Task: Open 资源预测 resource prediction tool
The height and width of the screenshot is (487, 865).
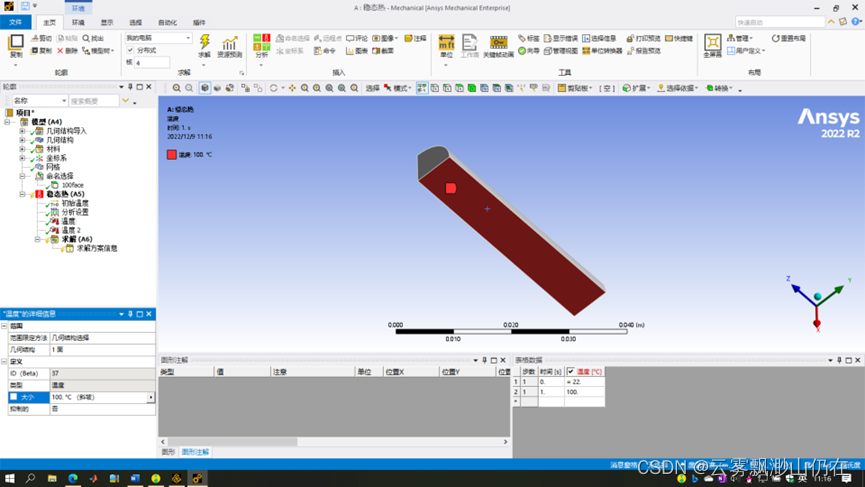Action: [x=230, y=46]
